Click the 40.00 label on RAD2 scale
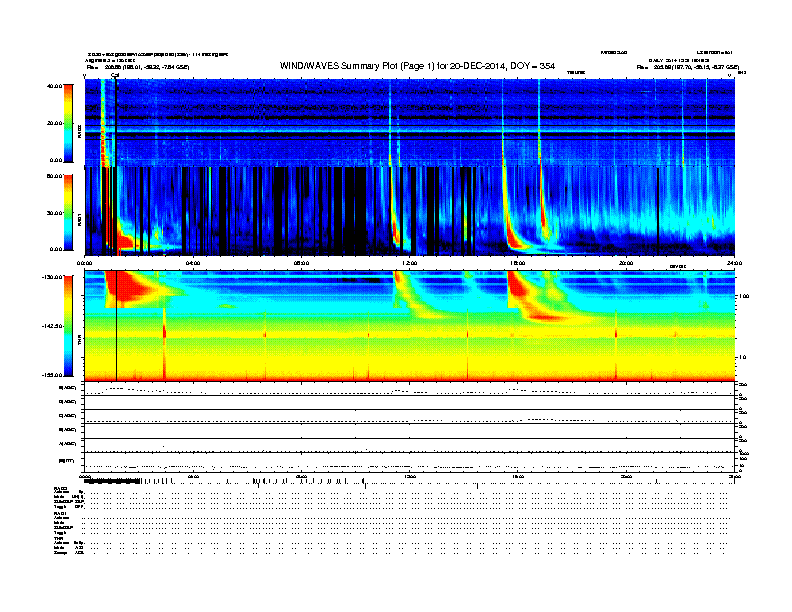 point(54,86)
